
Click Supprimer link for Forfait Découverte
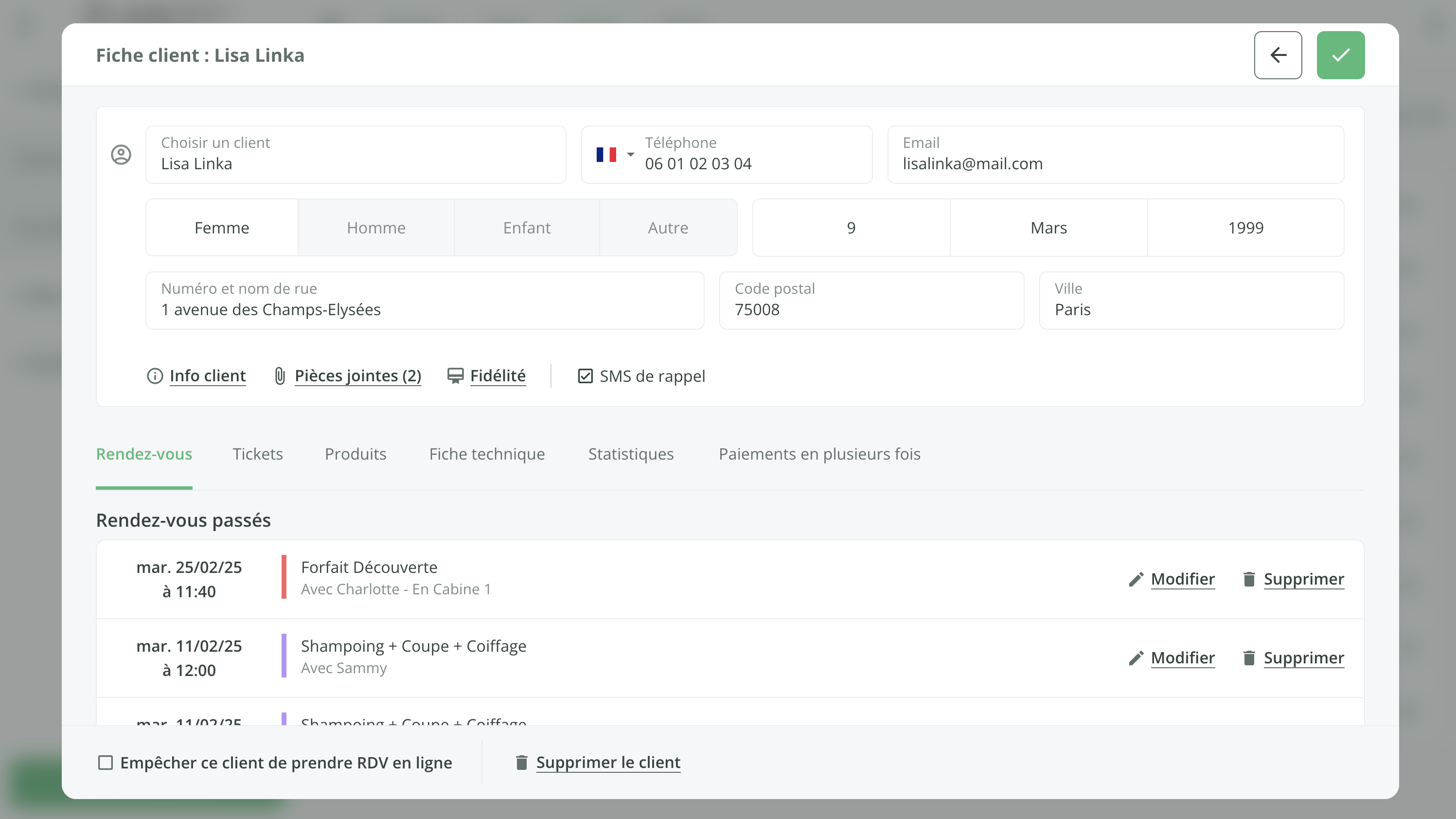pos(1303,579)
